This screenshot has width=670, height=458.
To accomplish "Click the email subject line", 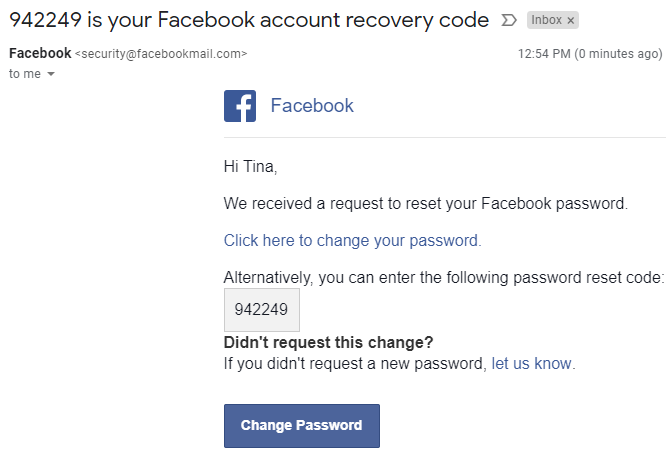I will (249, 20).
